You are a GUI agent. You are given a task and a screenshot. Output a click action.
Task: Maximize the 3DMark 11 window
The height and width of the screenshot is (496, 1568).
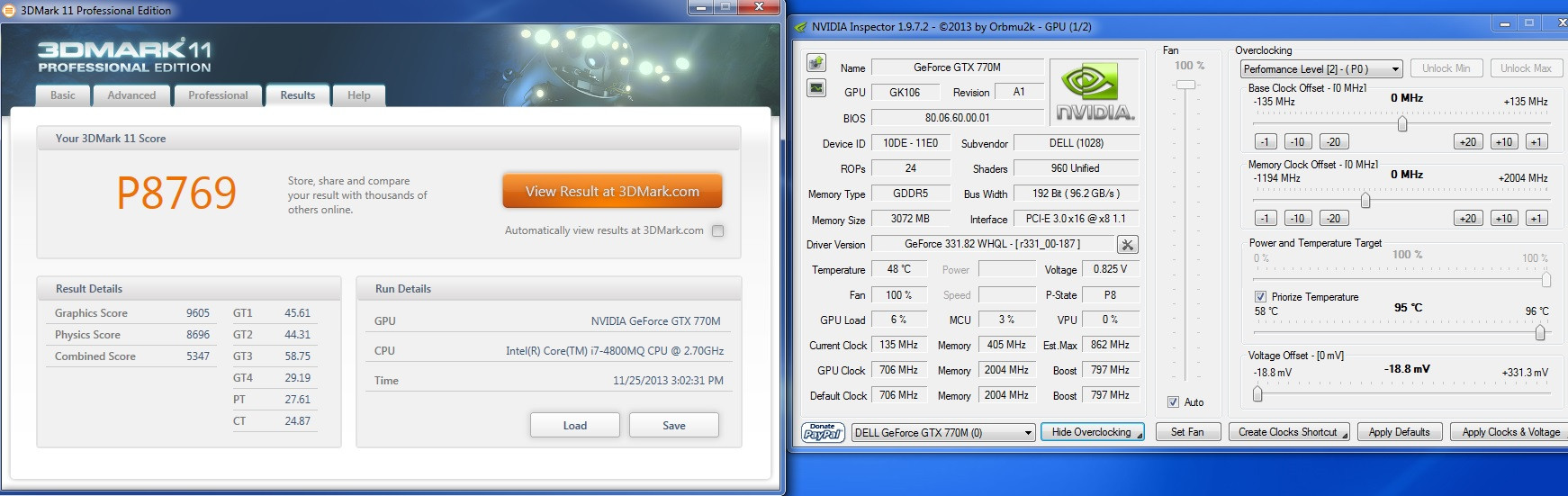[725, 7]
